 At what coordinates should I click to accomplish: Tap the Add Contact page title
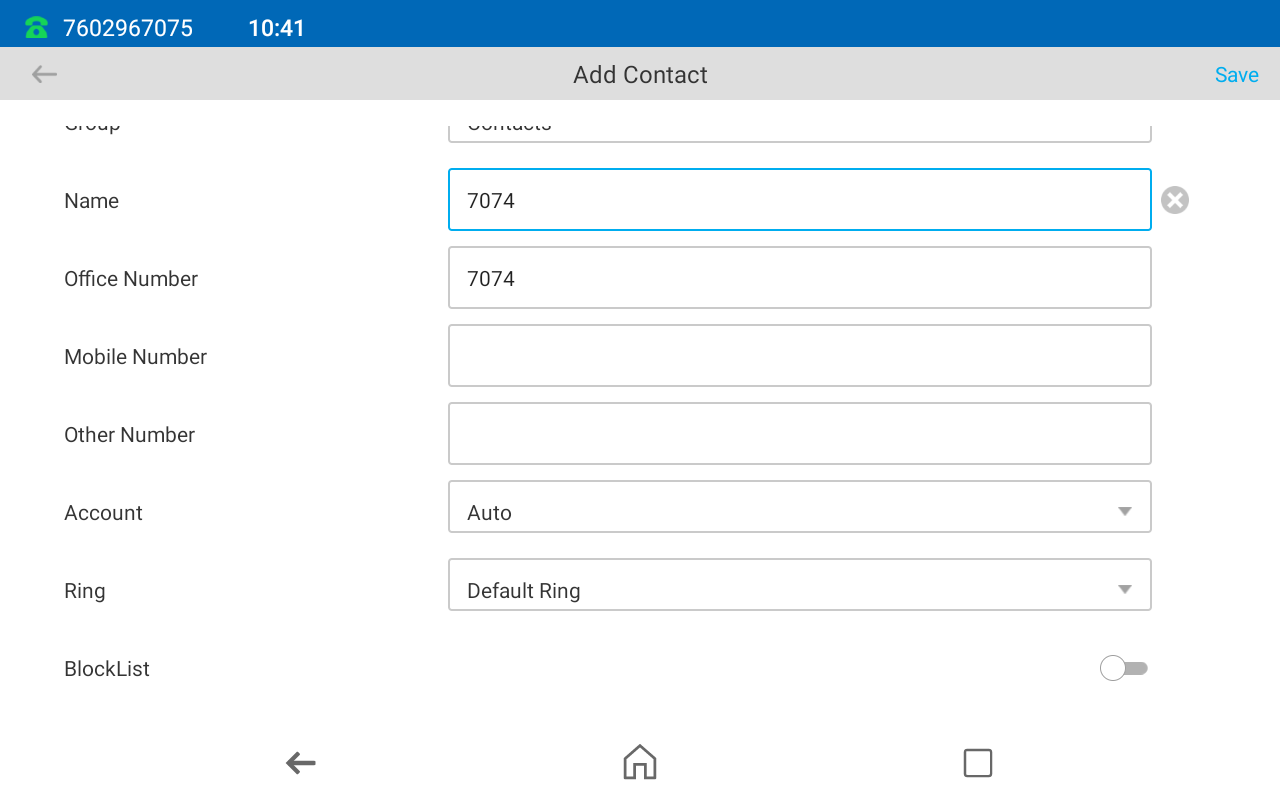coord(640,75)
